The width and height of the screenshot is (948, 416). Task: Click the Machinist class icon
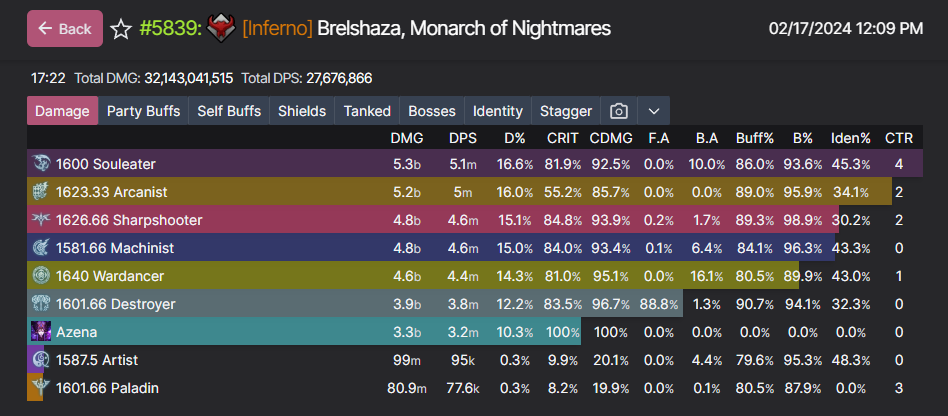pos(40,248)
